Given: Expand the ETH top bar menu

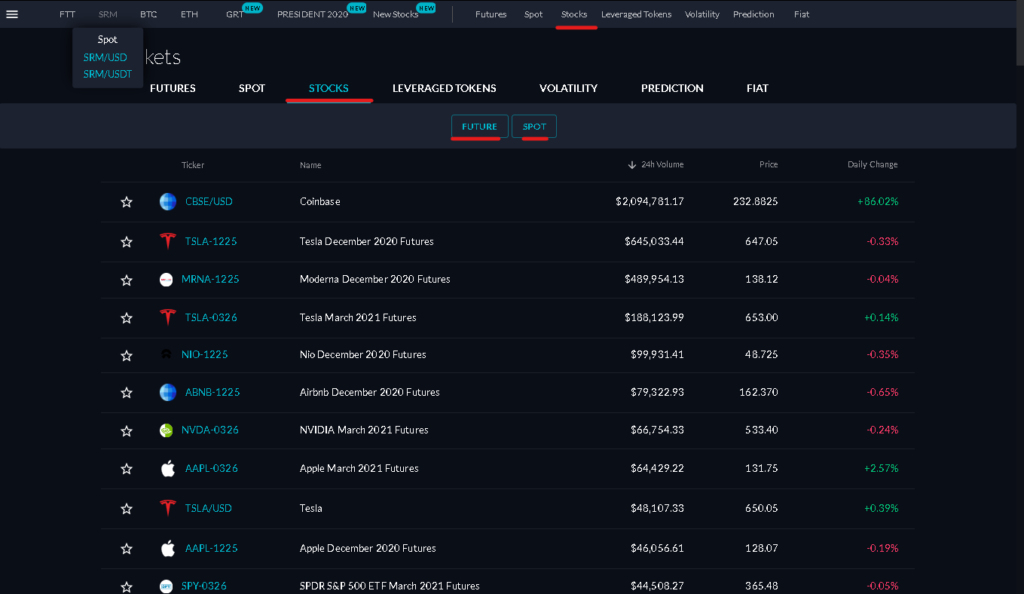Looking at the screenshot, I should pos(189,14).
